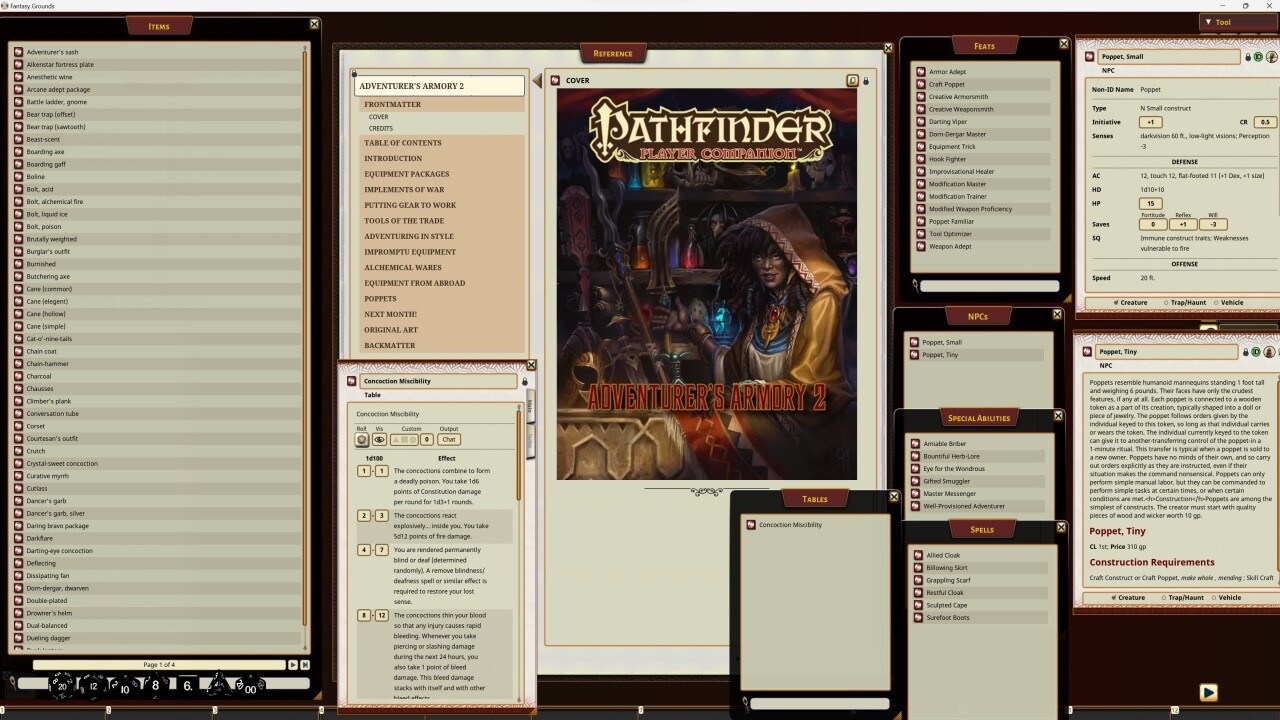Roll the d20 die in the dice tray

(x=62, y=686)
